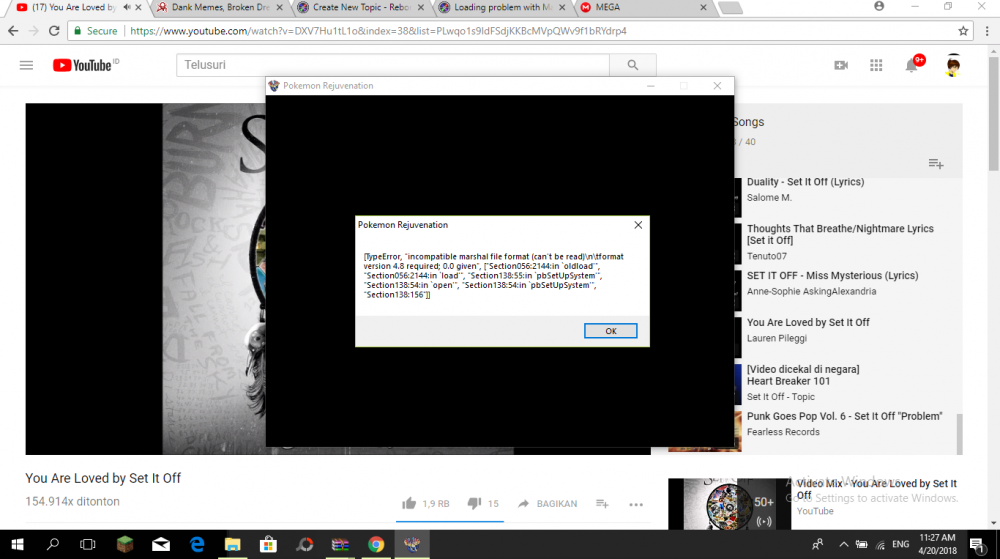
Task: Reload the page in Chrome
Action: tap(54, 31)
